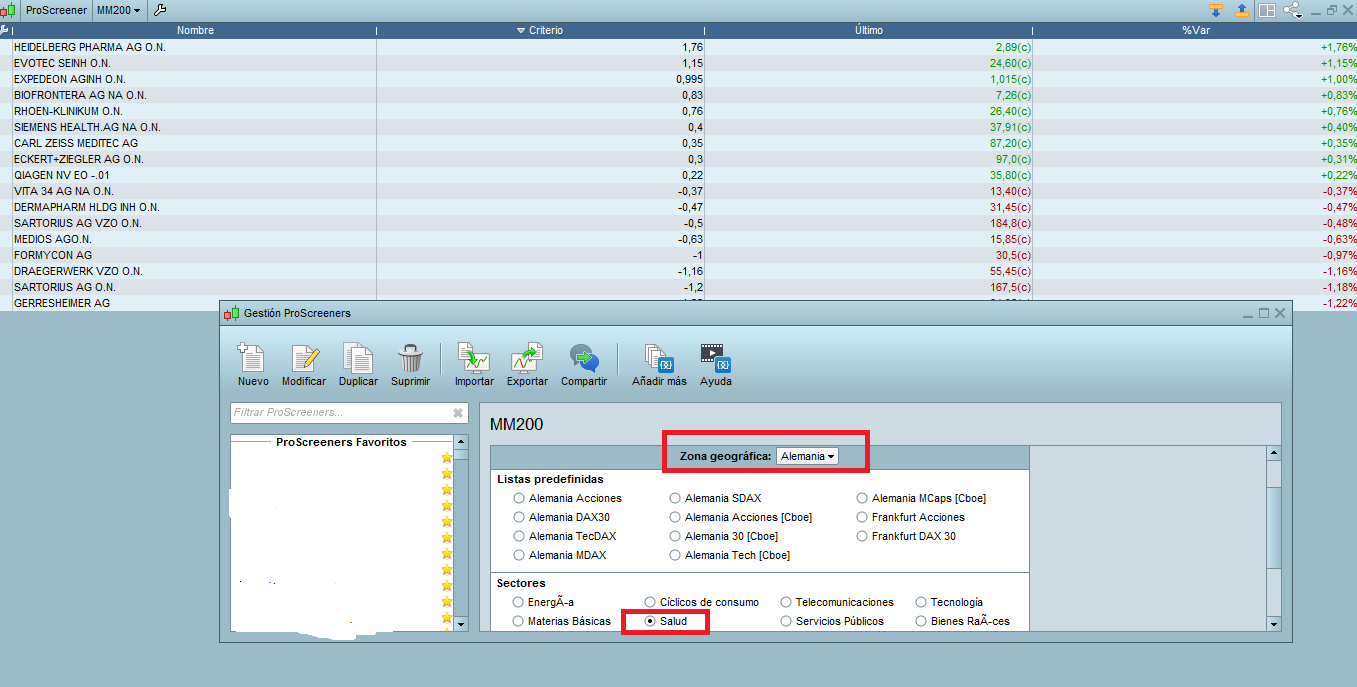
Task: Open the share dropdown in the top bar
Action: [1295, 10]
